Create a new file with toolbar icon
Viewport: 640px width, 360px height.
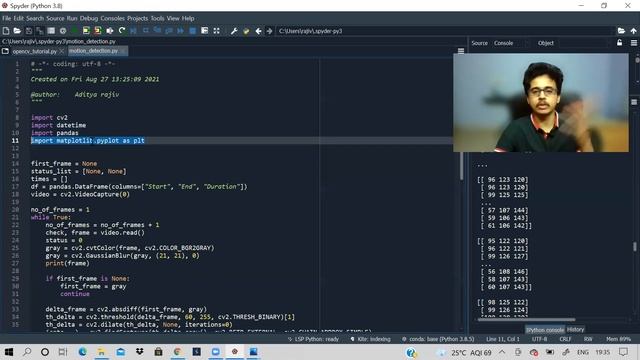(6, 31)
